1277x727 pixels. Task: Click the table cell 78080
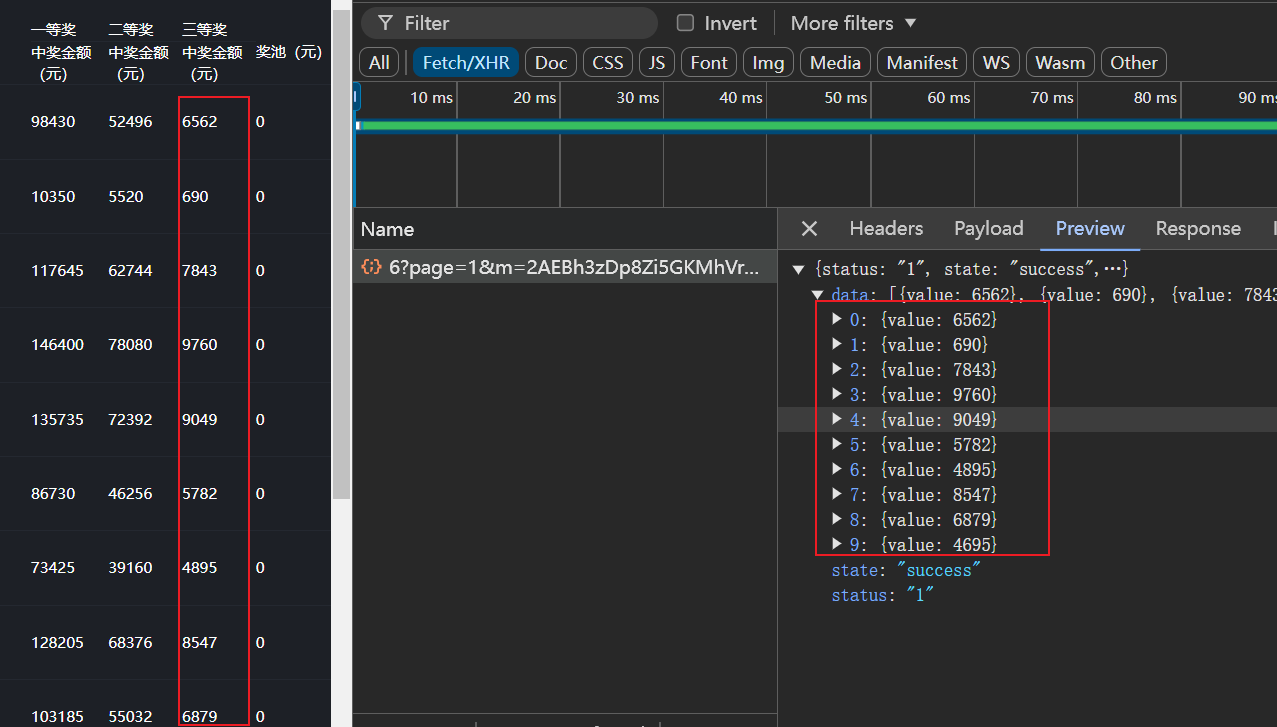(131, 345)
